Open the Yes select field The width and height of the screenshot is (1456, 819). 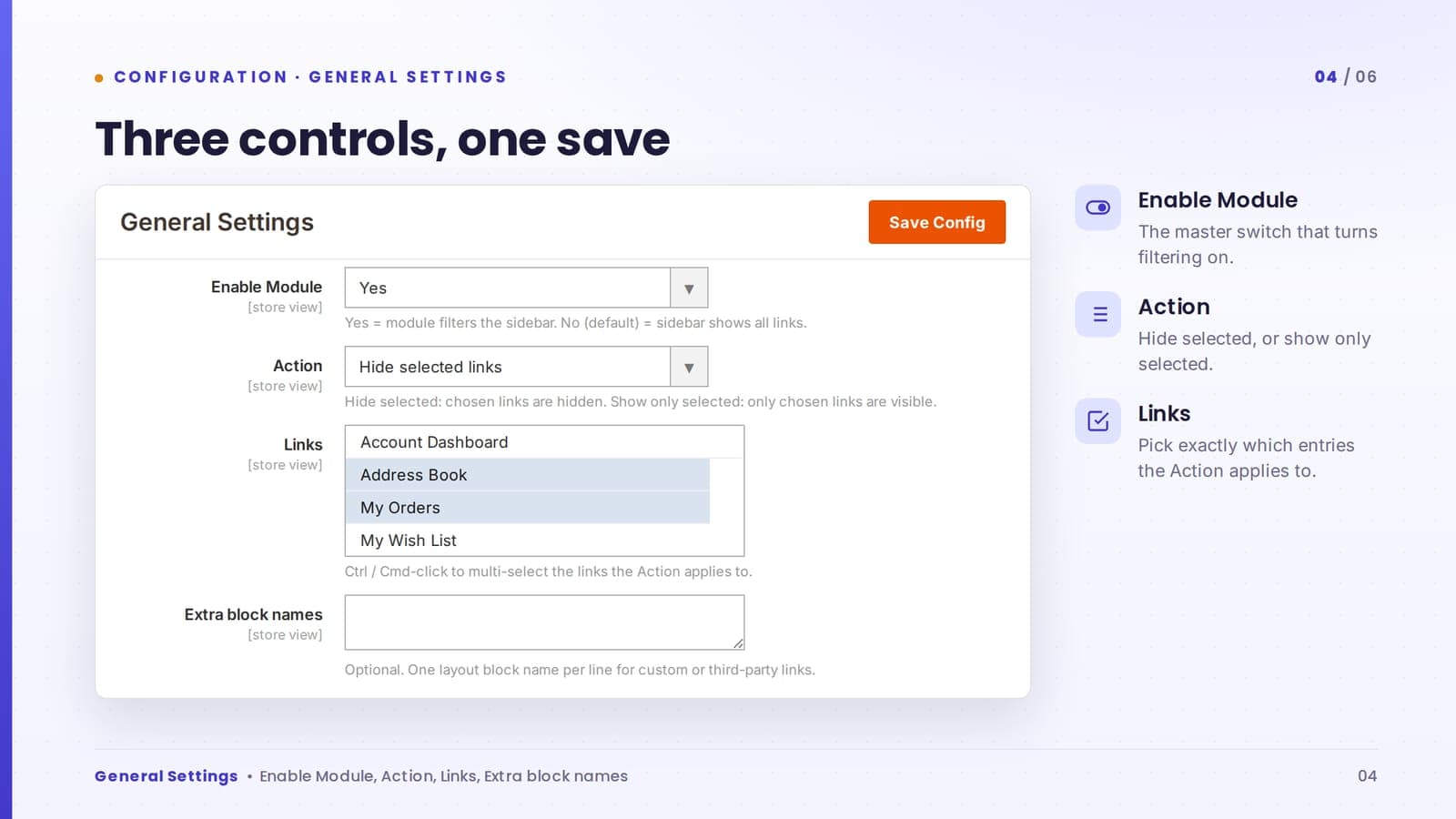pos(526,288)
